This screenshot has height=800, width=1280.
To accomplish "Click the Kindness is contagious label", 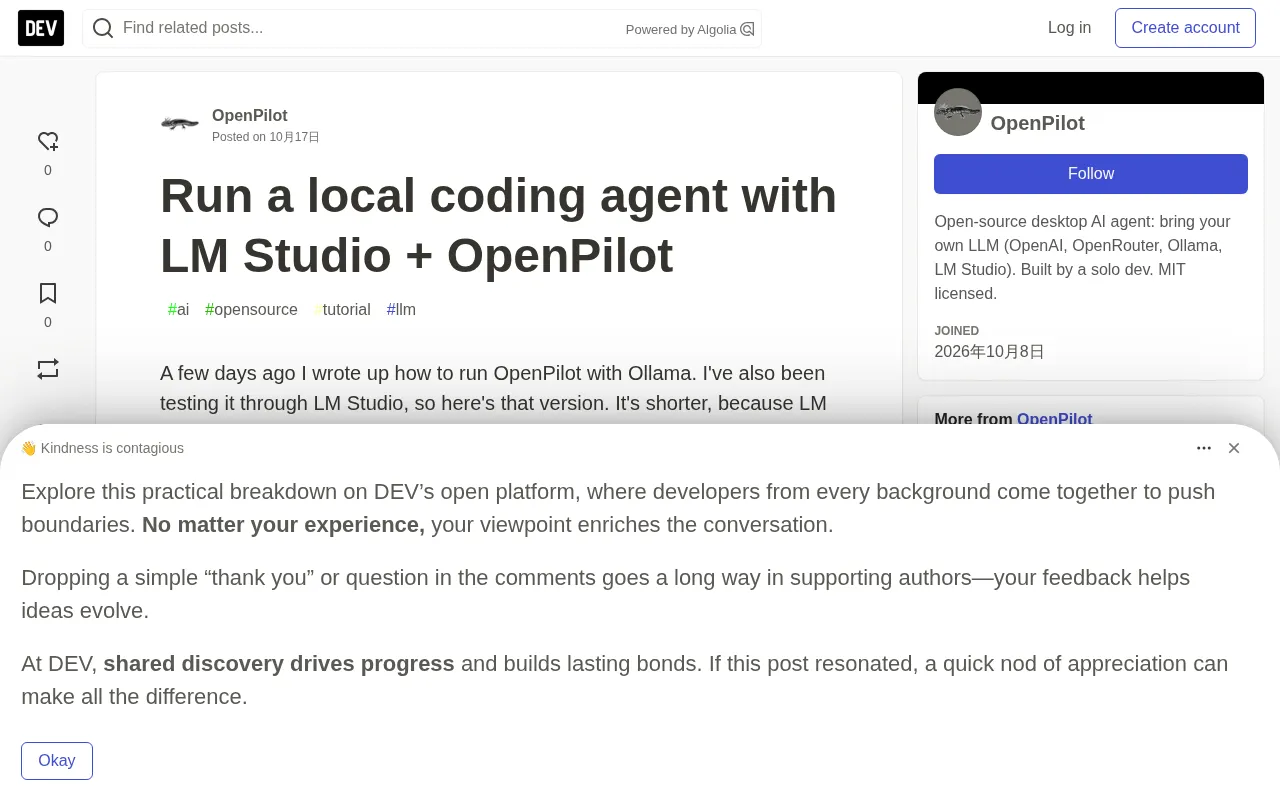I will 102,448.
